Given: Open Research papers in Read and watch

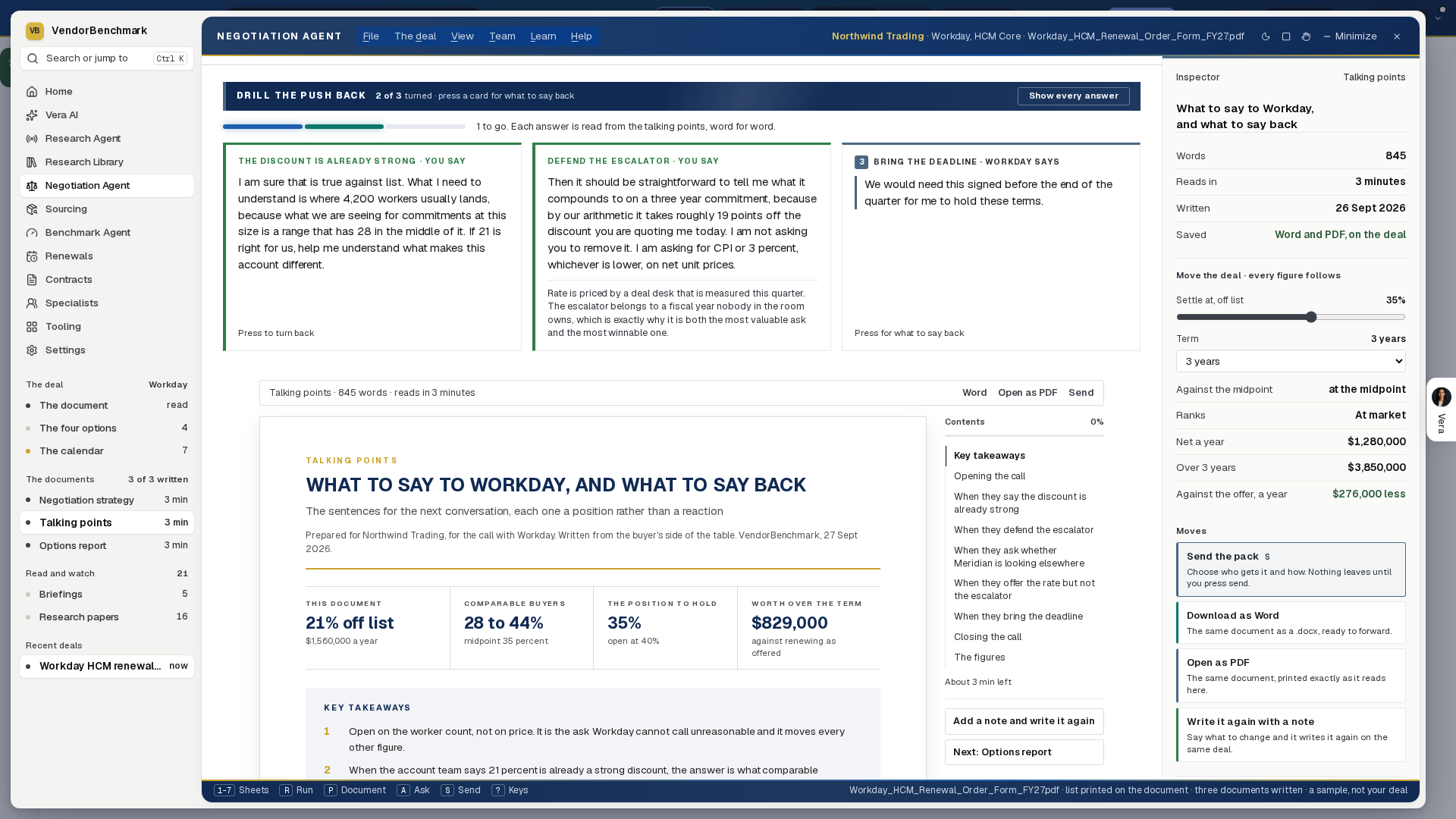Looking at the screenshot, I should [107, 617].
